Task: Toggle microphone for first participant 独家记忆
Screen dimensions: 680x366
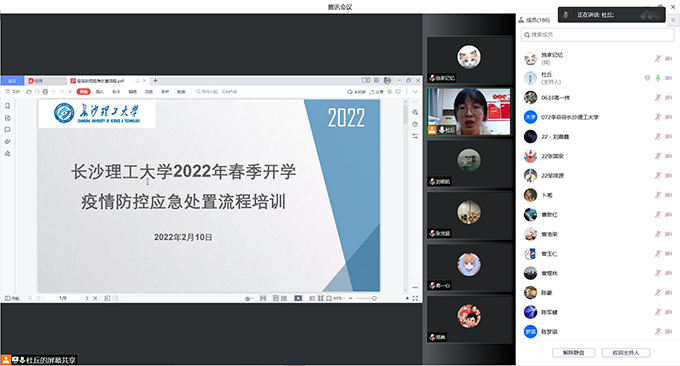Action: tap(658, 59)
